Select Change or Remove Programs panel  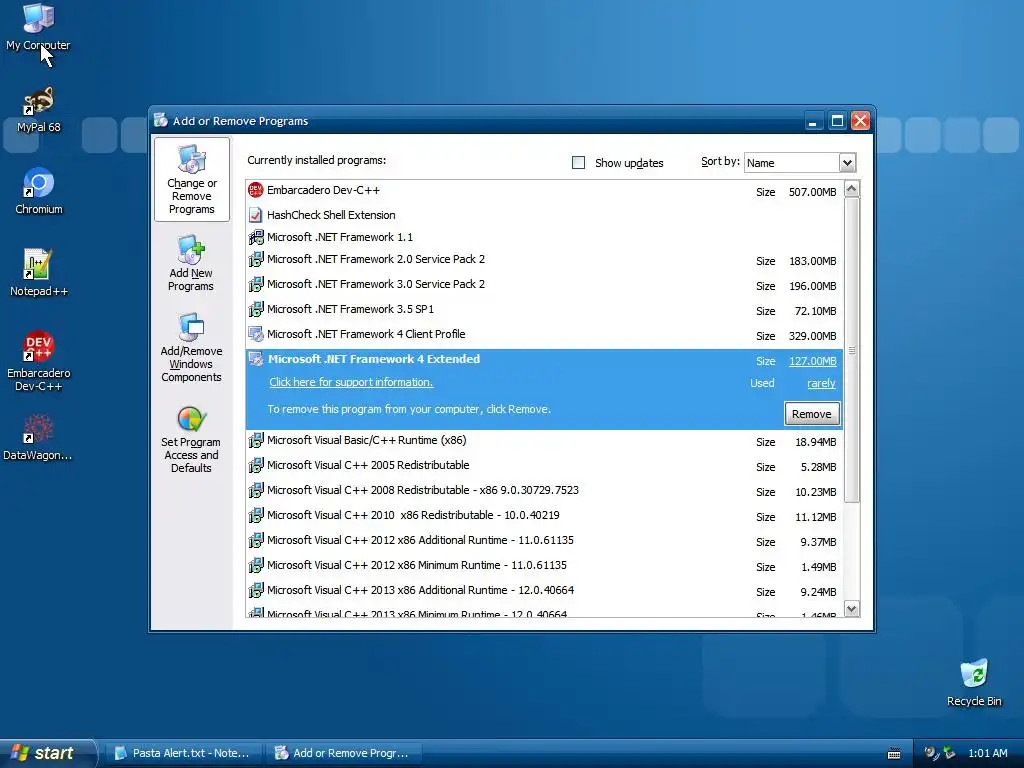coord(191,180)
